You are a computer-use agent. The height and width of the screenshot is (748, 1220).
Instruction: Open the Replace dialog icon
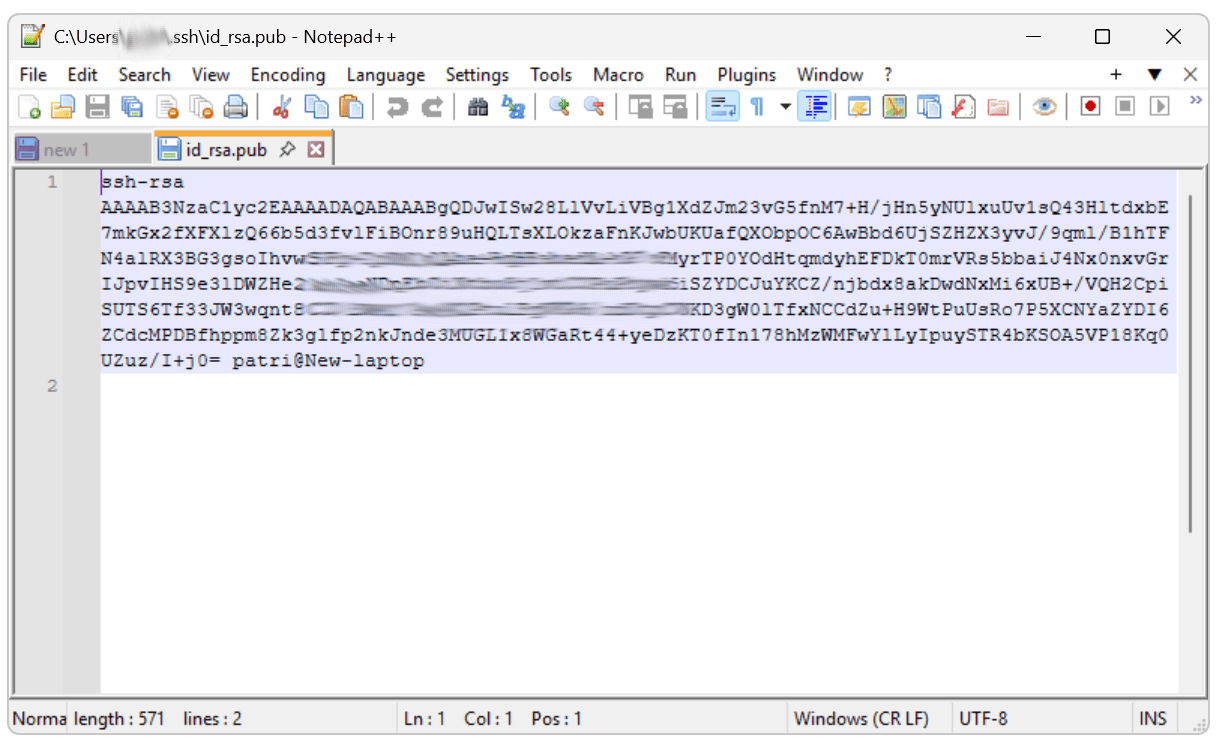pyautogui.click(x=513, y=106)
